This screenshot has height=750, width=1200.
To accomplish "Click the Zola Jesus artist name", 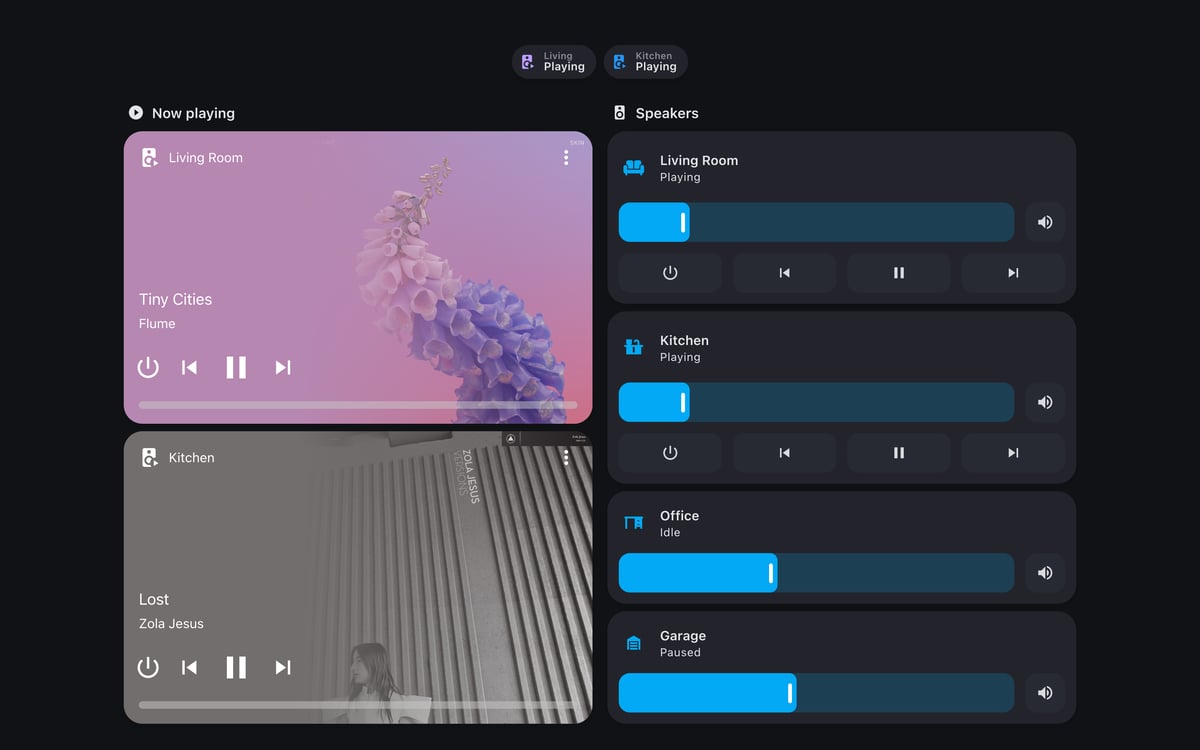I will coord(171,624).
